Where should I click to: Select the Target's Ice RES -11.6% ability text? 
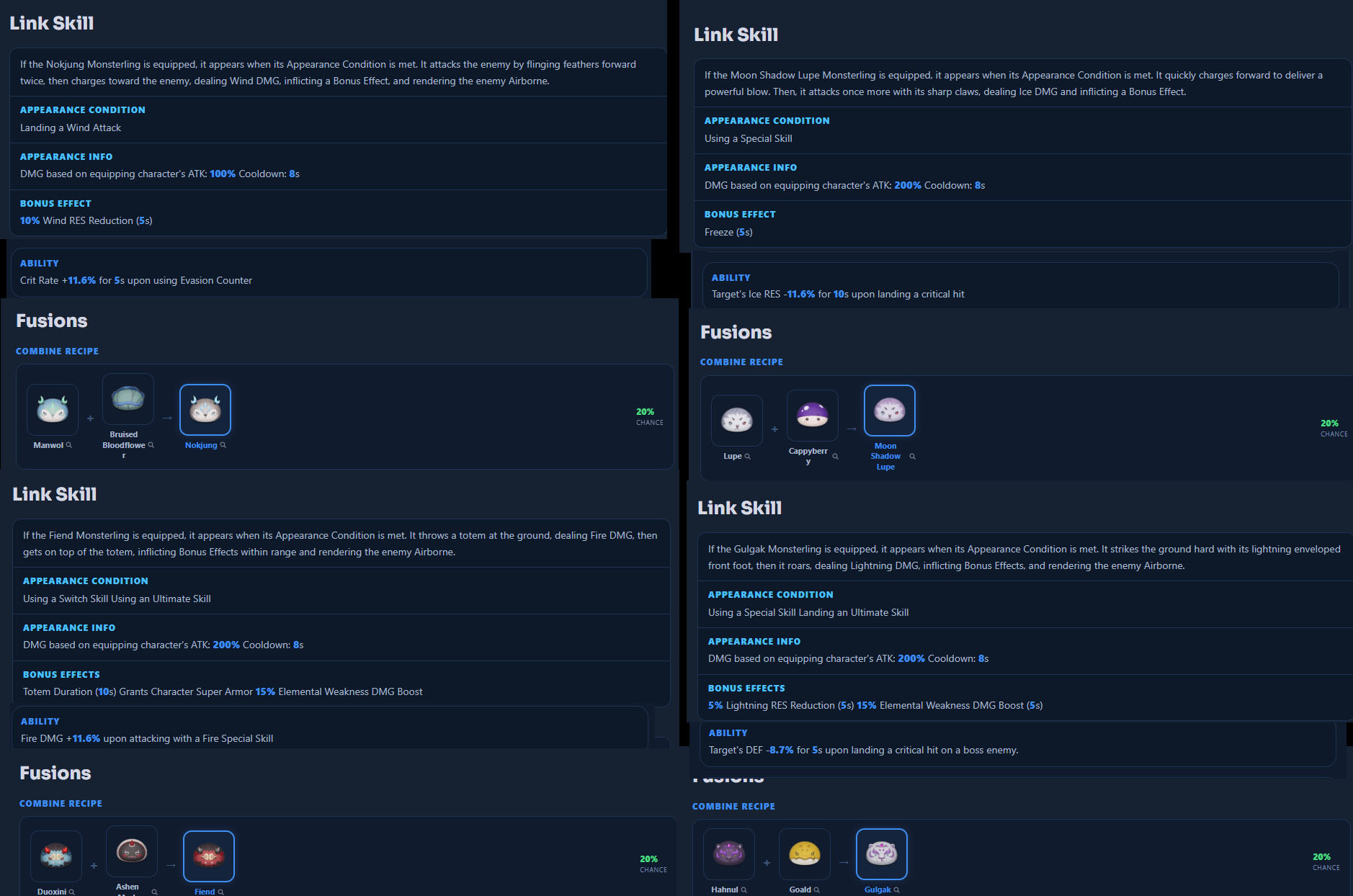pyautogui.click(x=838, y=294)
